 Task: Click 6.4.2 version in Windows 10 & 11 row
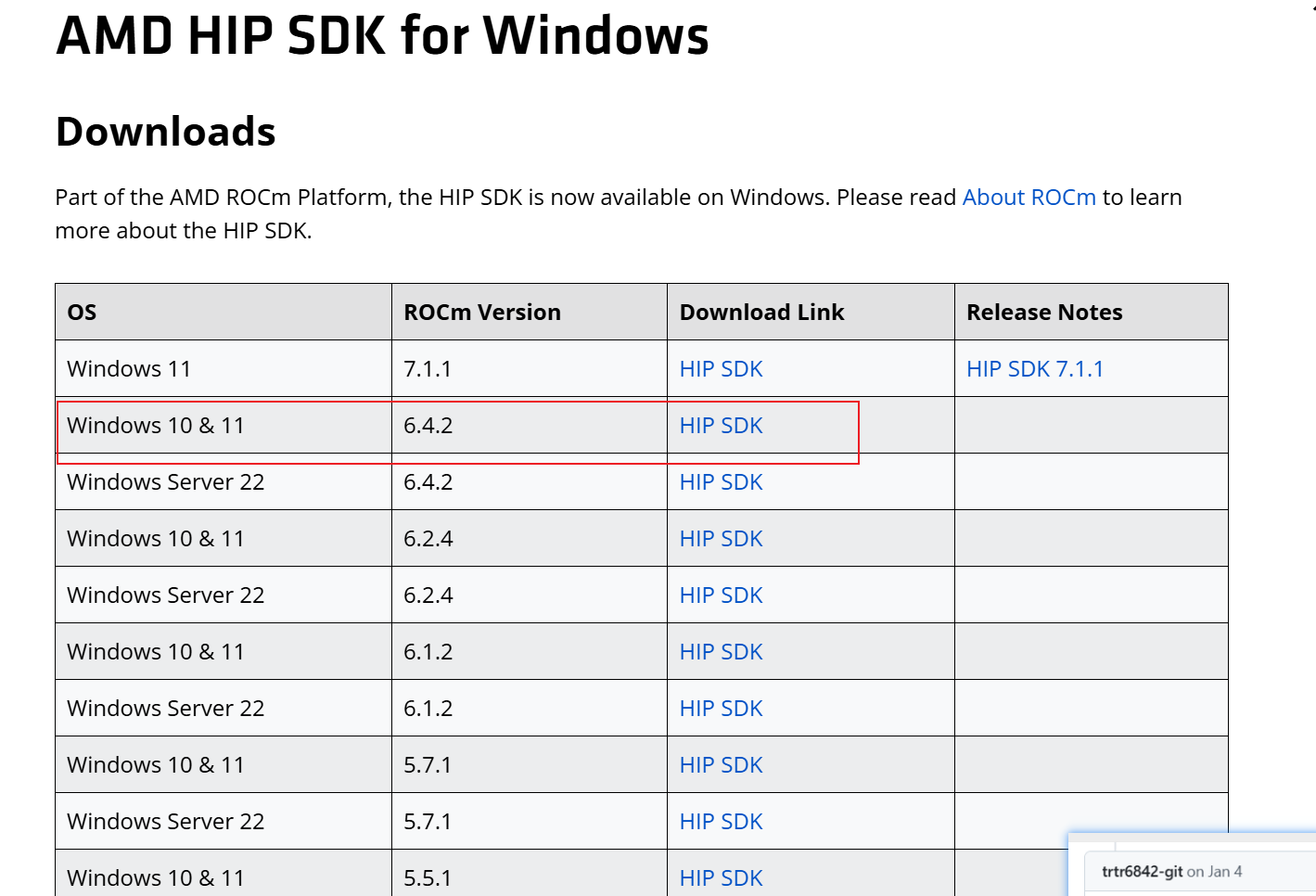(428, 426)
